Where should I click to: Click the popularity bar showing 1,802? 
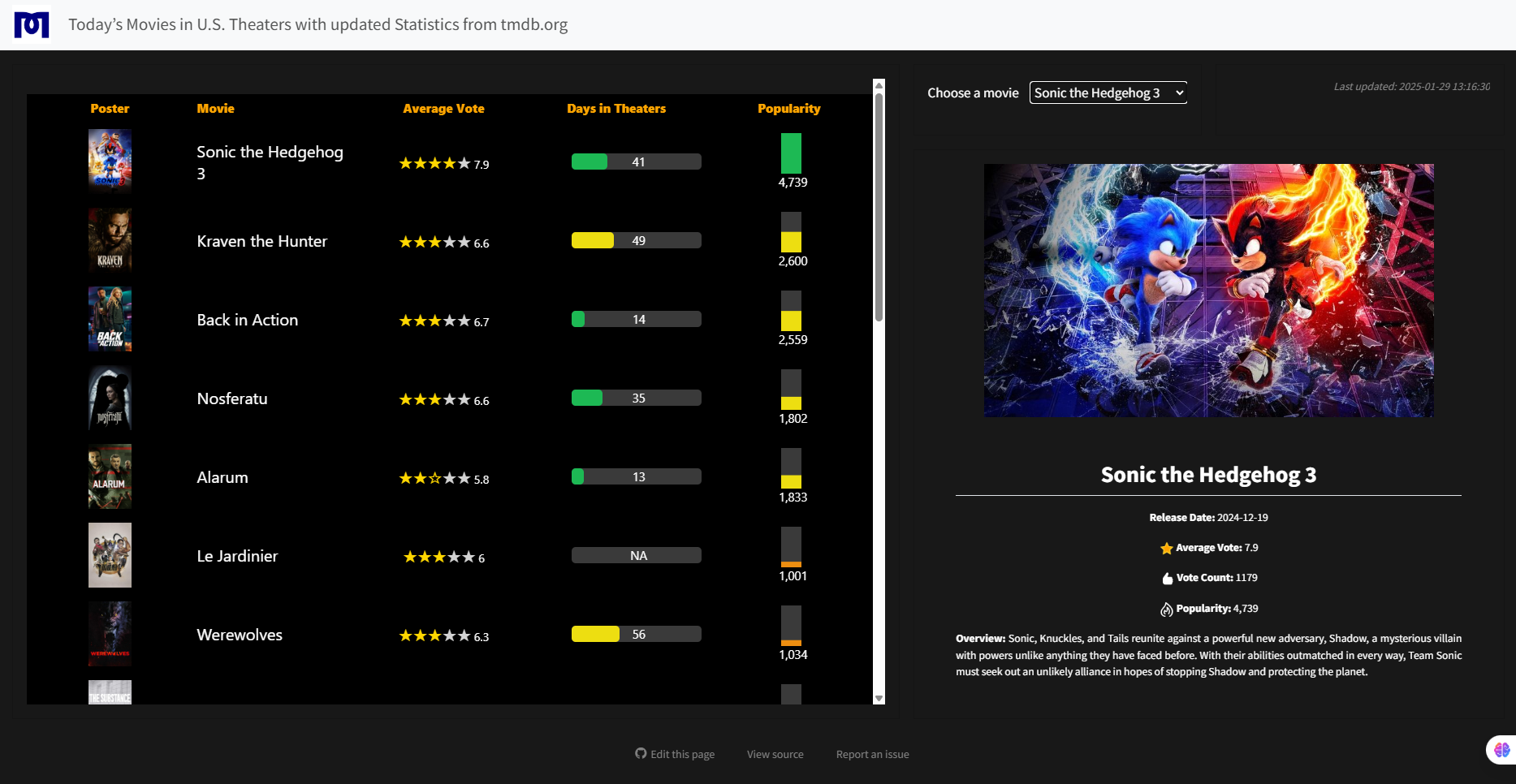click(791, 390)
